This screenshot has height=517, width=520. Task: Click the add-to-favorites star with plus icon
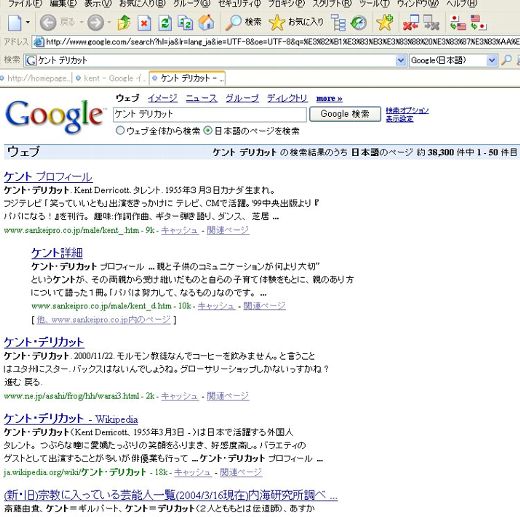[x=384, y=22]
